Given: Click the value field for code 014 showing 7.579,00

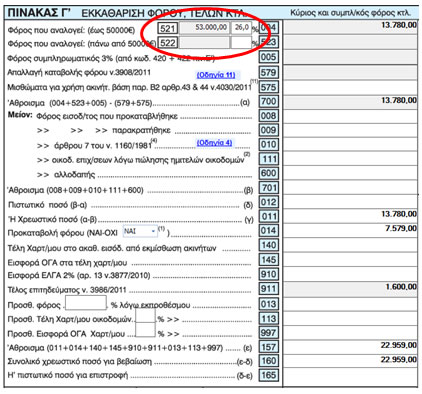Looking at the screenshot, I should pyautogui.click(x=350, y=231).
